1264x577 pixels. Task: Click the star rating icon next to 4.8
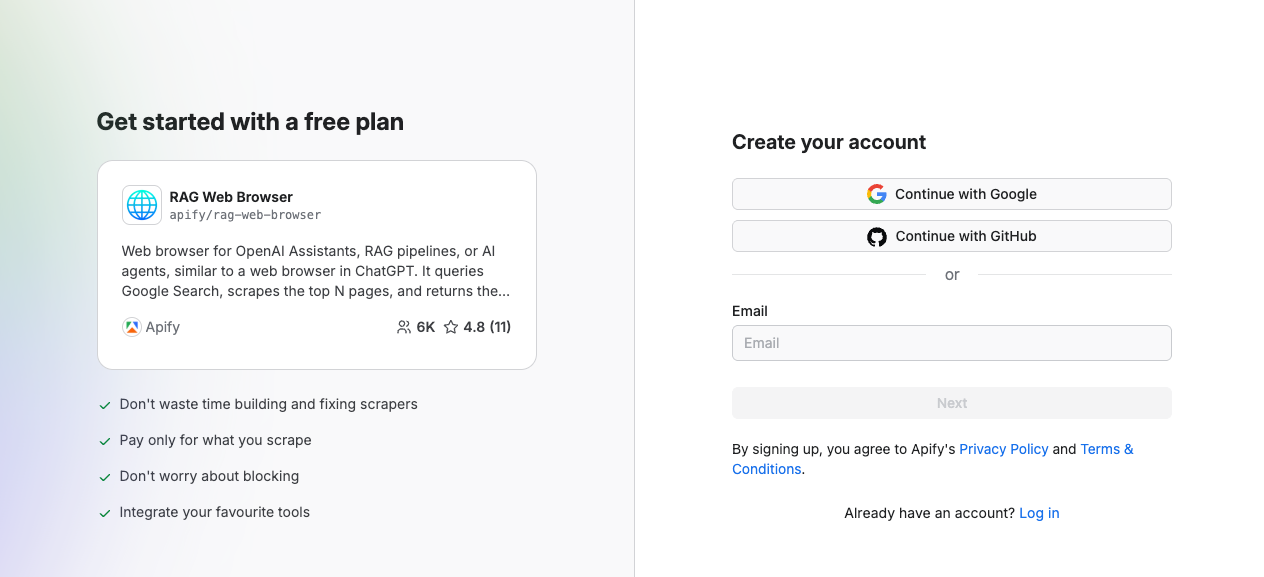450,327
